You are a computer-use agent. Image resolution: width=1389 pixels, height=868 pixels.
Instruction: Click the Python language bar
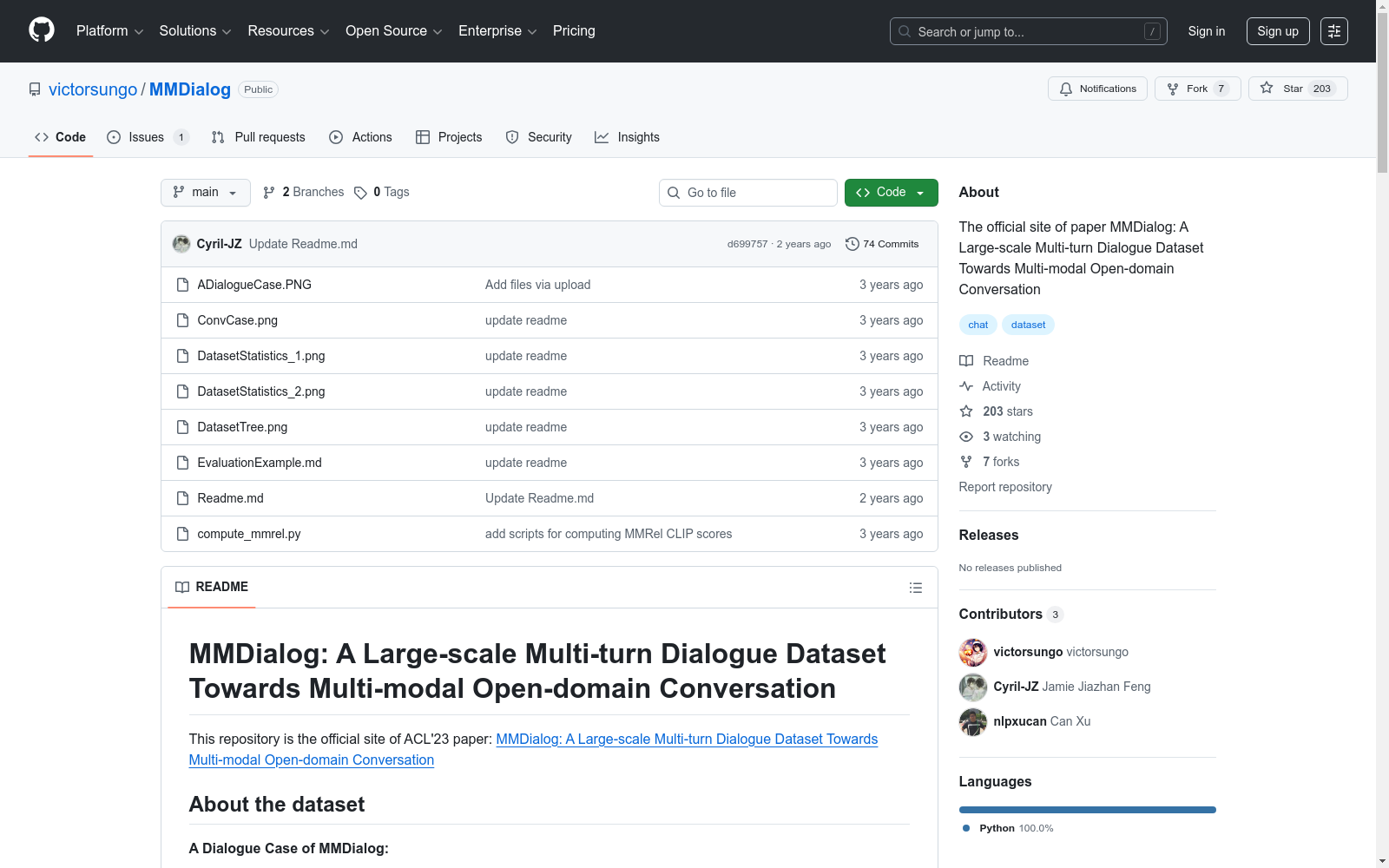(x=1088, y=810)
